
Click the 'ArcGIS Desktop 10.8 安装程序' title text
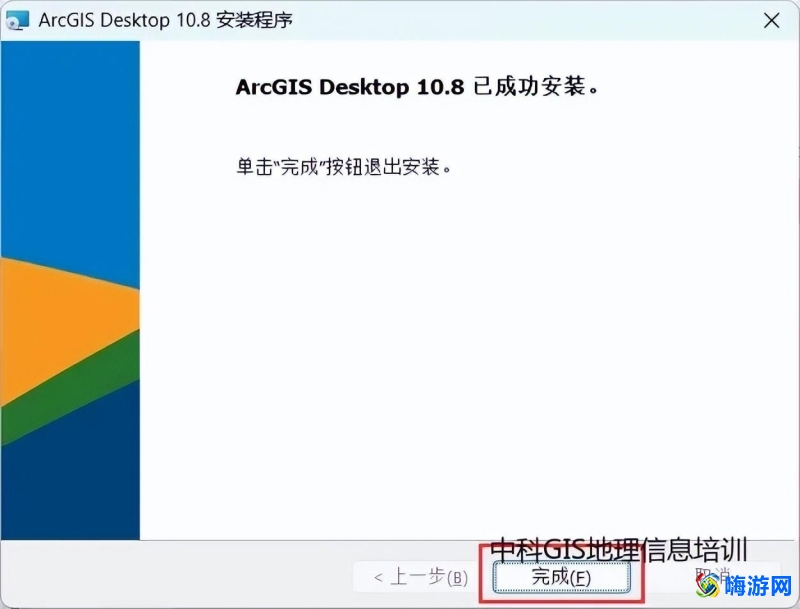coord(166,20)
